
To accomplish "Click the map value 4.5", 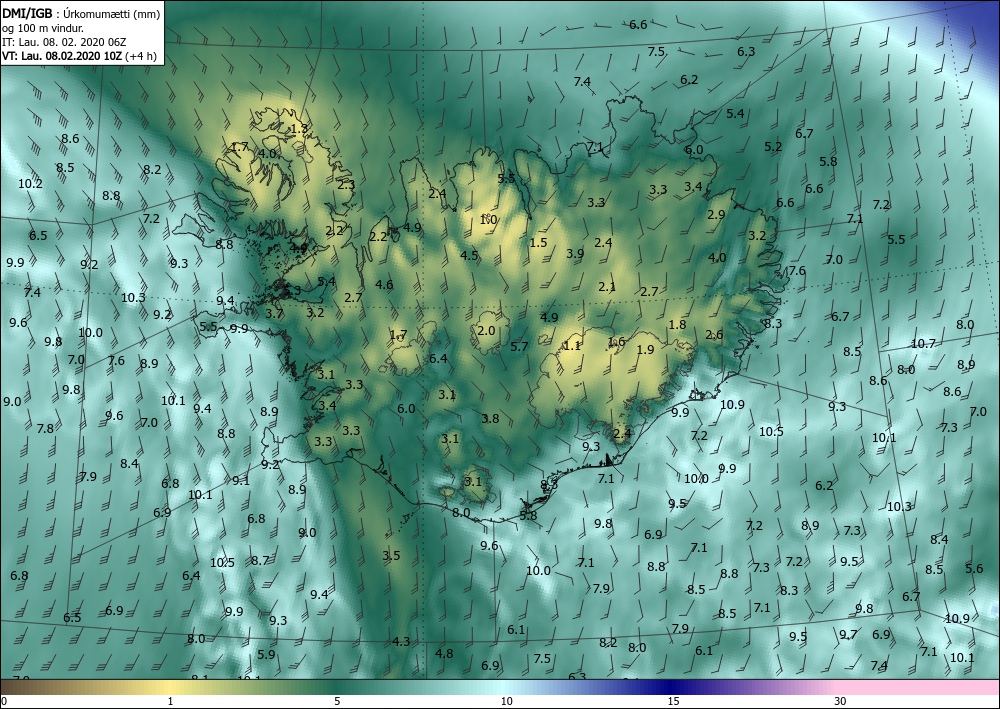I will 469,255.
